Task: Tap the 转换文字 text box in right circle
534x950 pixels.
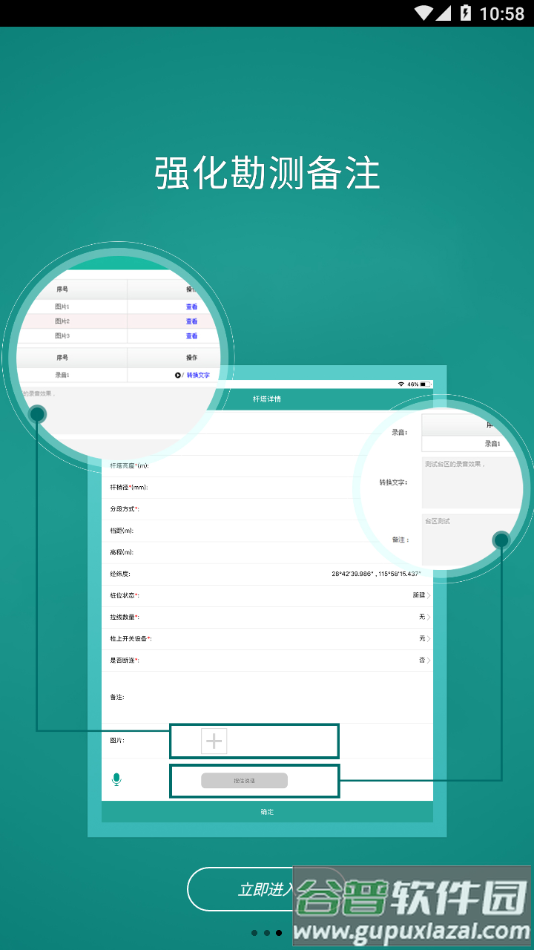Action: [x=472, y=483]
